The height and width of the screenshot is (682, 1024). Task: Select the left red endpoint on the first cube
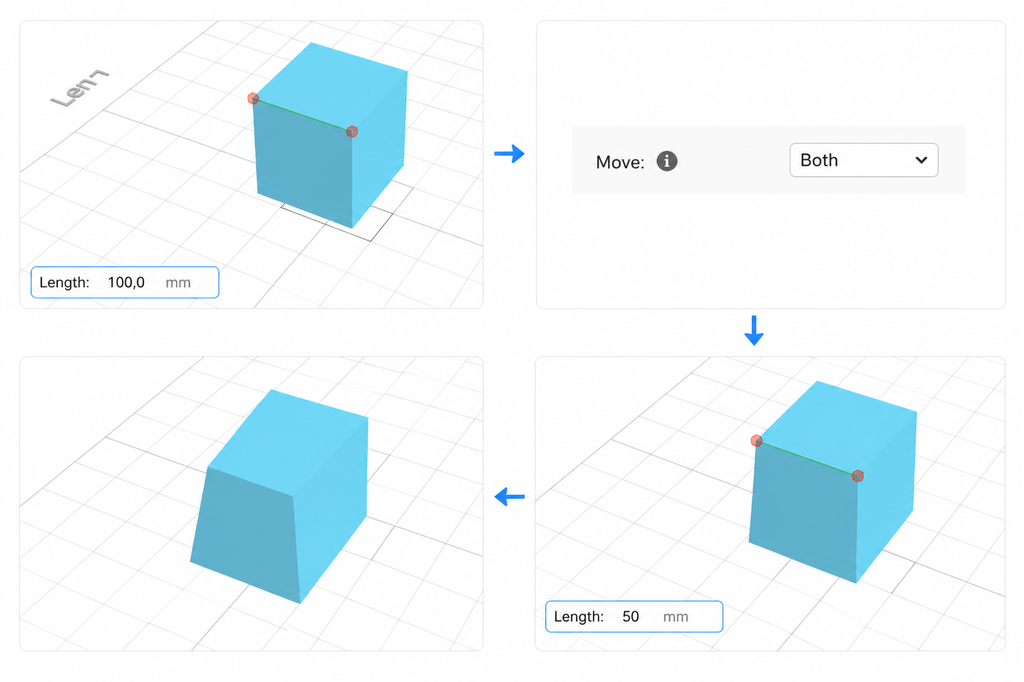[x=253, y=98]
